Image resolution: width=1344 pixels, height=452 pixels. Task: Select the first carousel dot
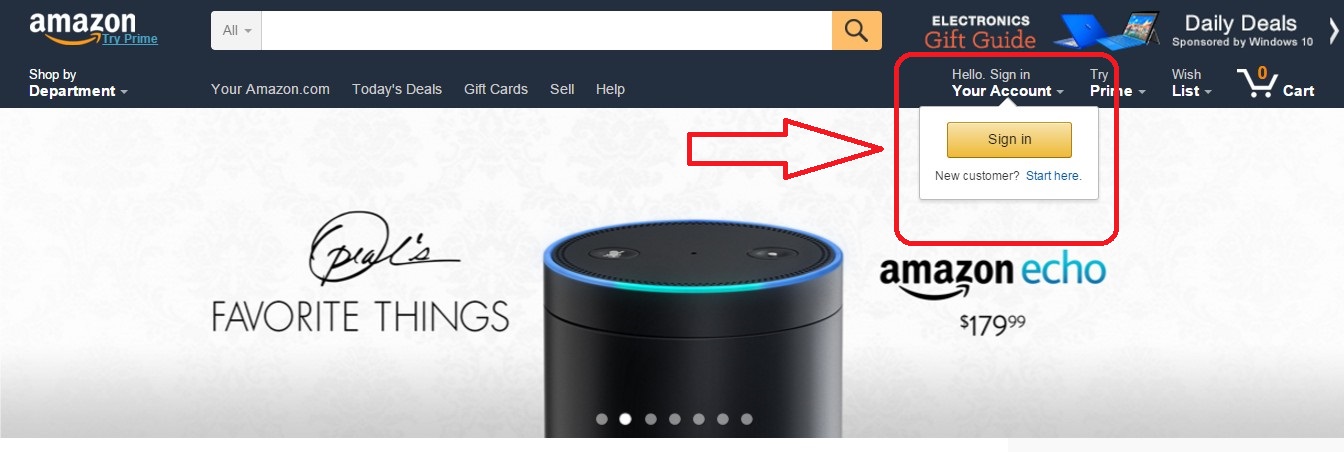(x=602, y=419)
